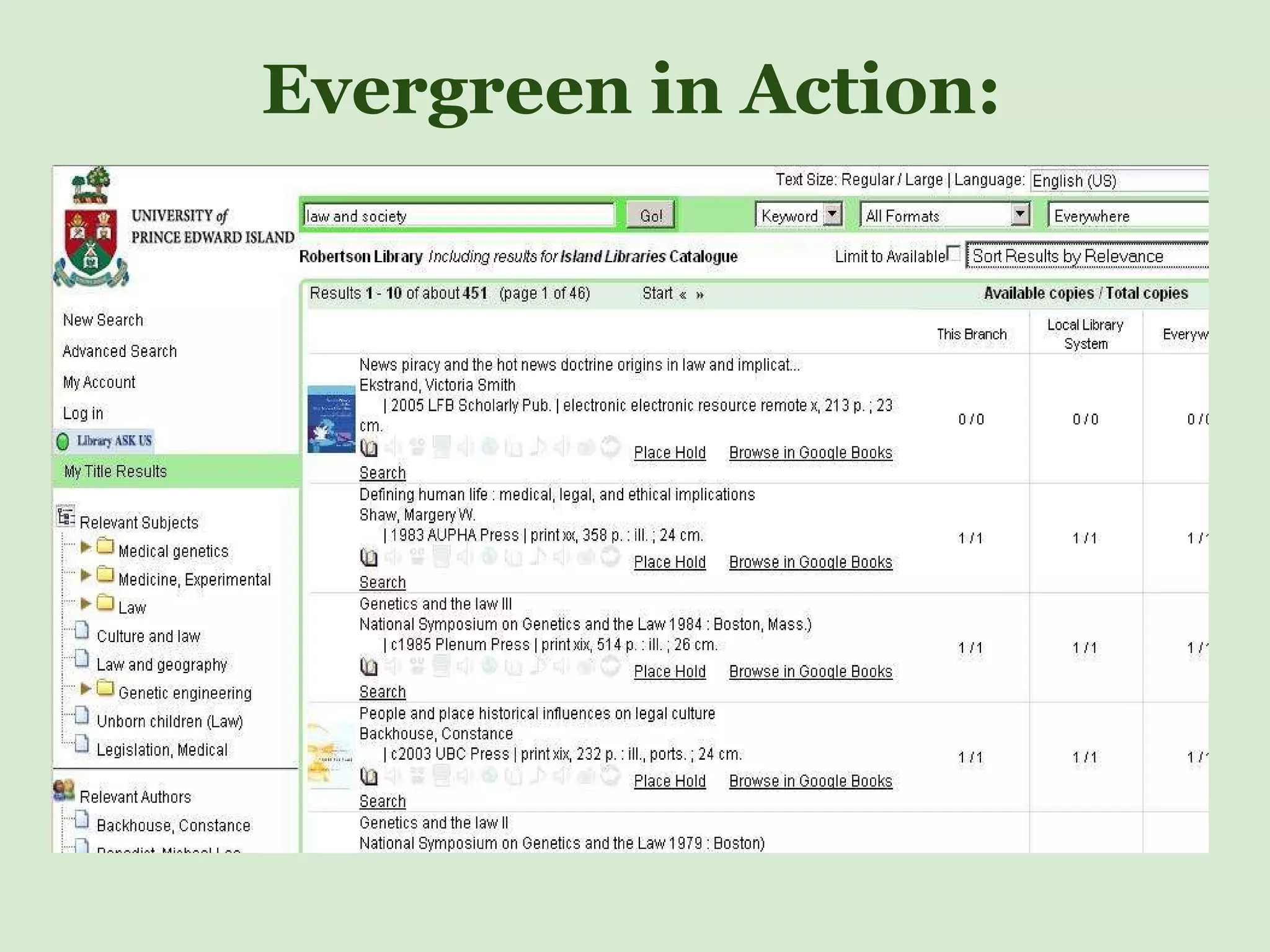Open Advanced Search from the sidebar

coord(120,351)
